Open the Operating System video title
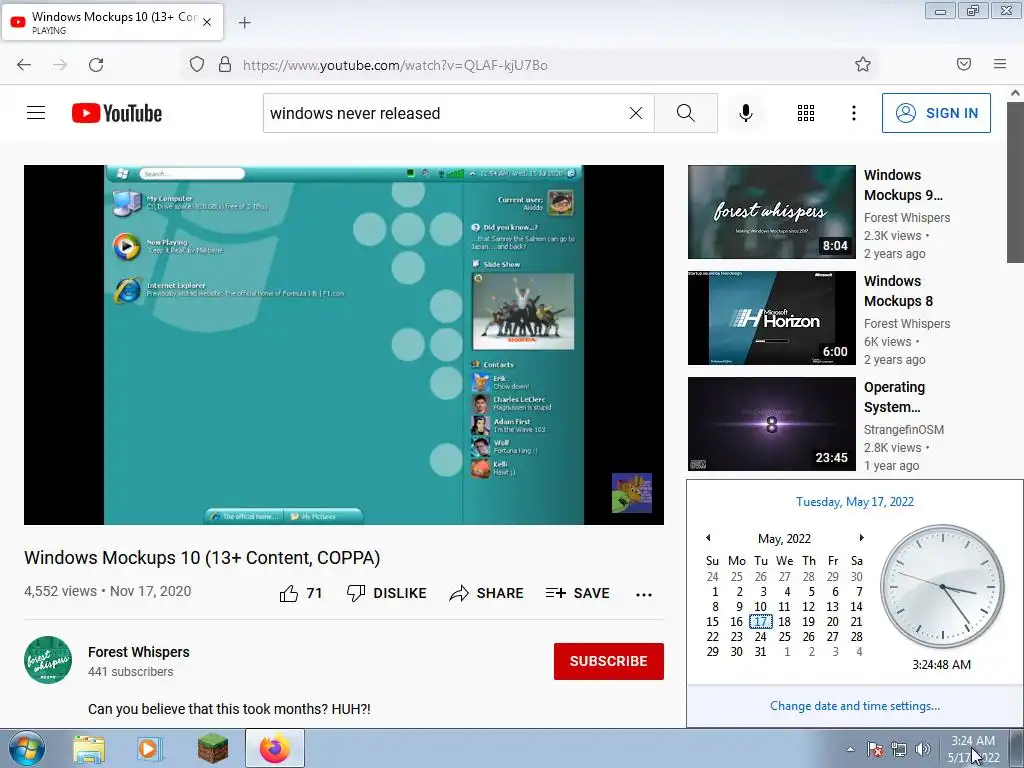Screen dimensions: 1024x768 pyautogui.click(x=895, y=396)
